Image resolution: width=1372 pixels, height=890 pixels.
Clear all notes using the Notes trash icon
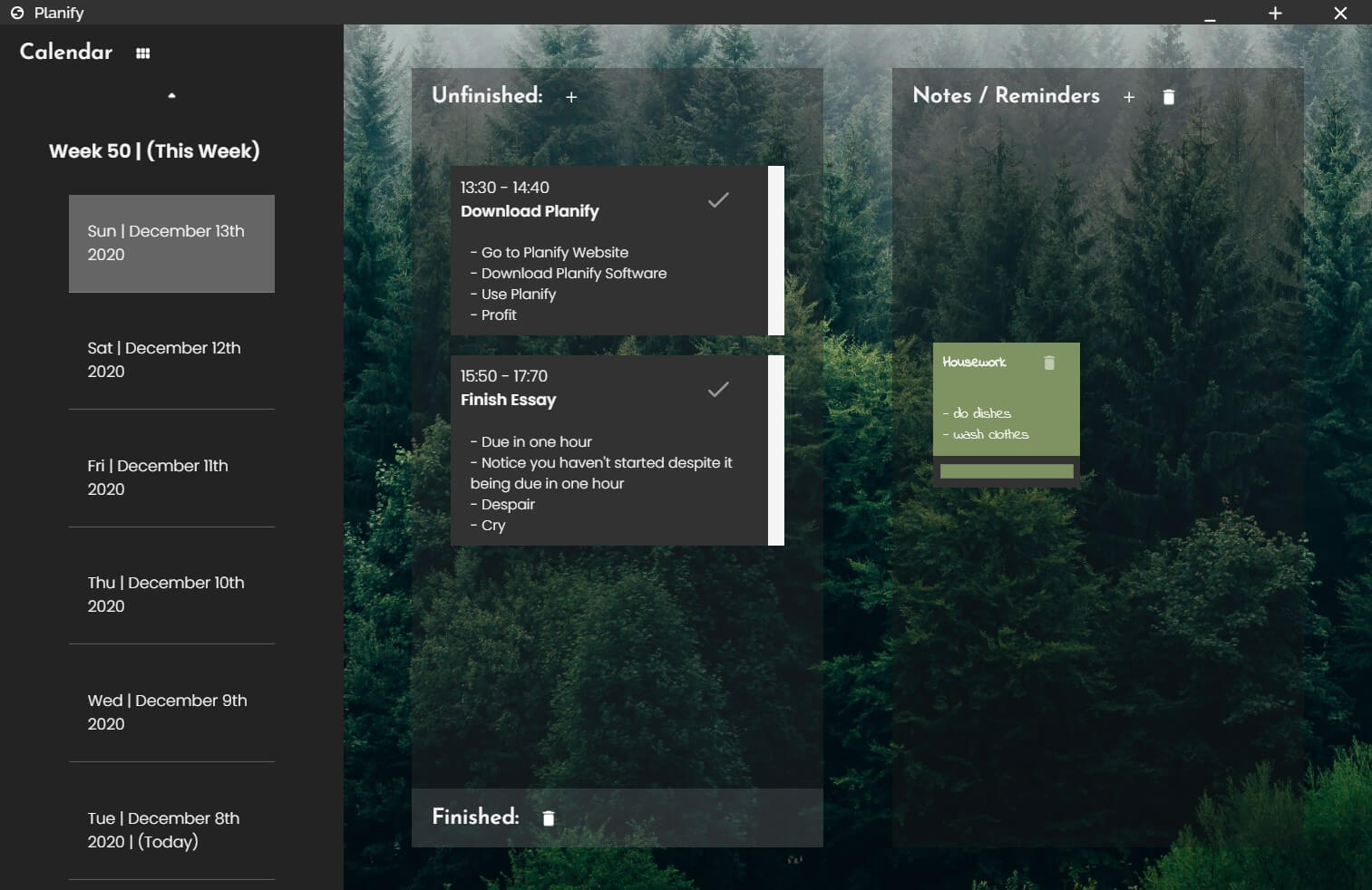coord(1168,96)
